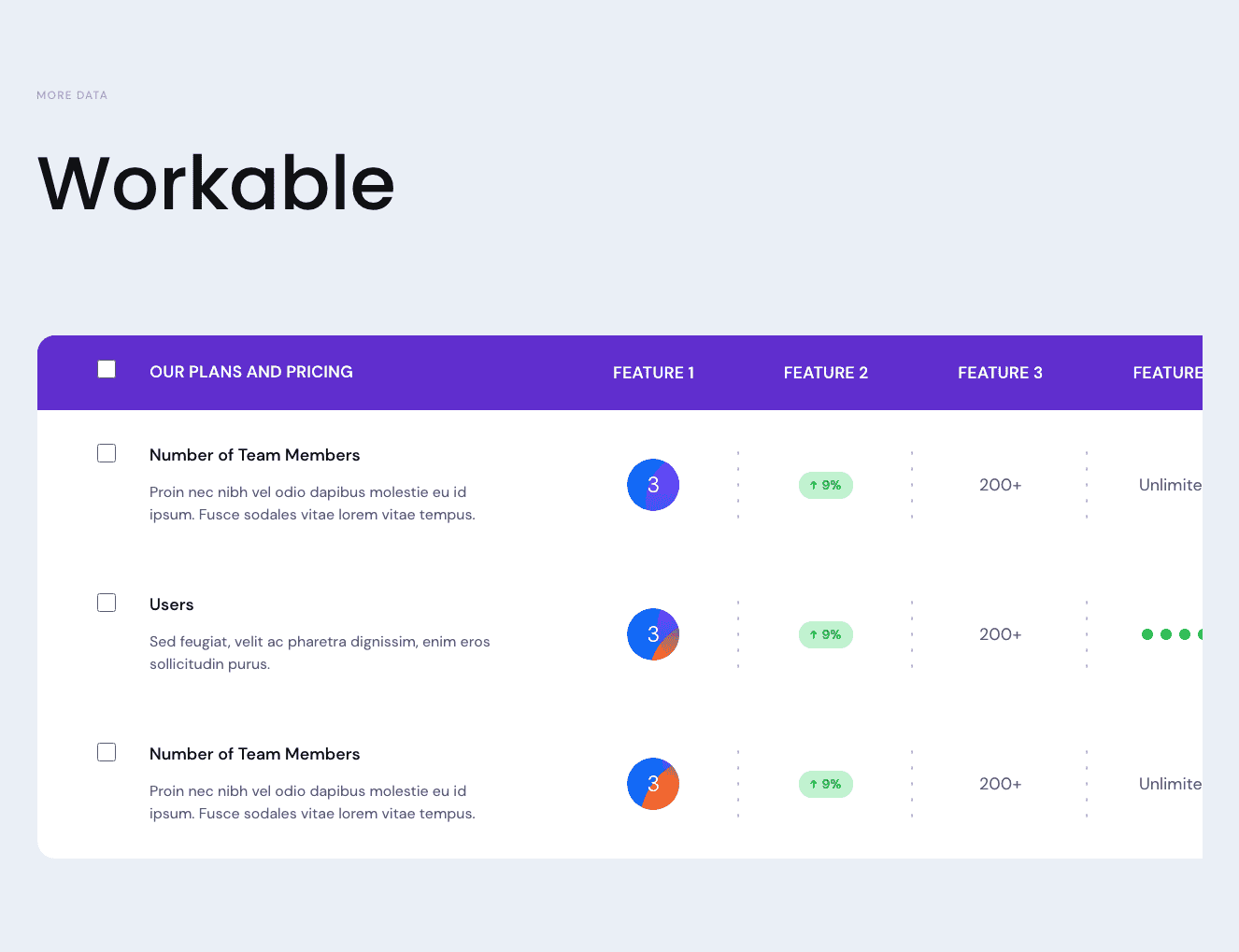Click the pie chart in the Users row
1239x952 pixels.
coord(652,634)
